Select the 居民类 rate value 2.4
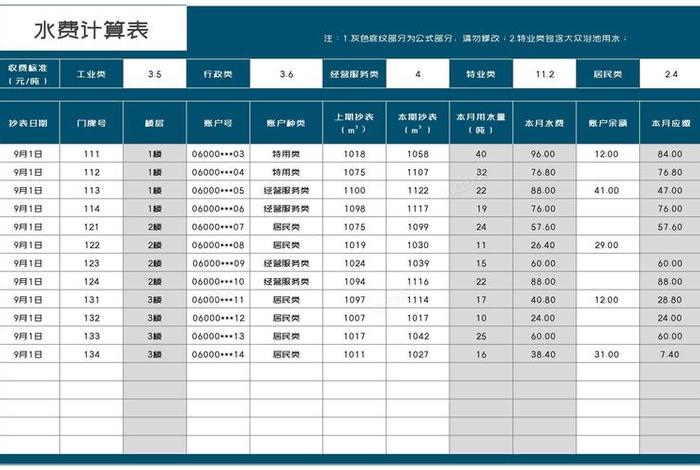The height and width of the screenshot is (470, 700). 670,74
